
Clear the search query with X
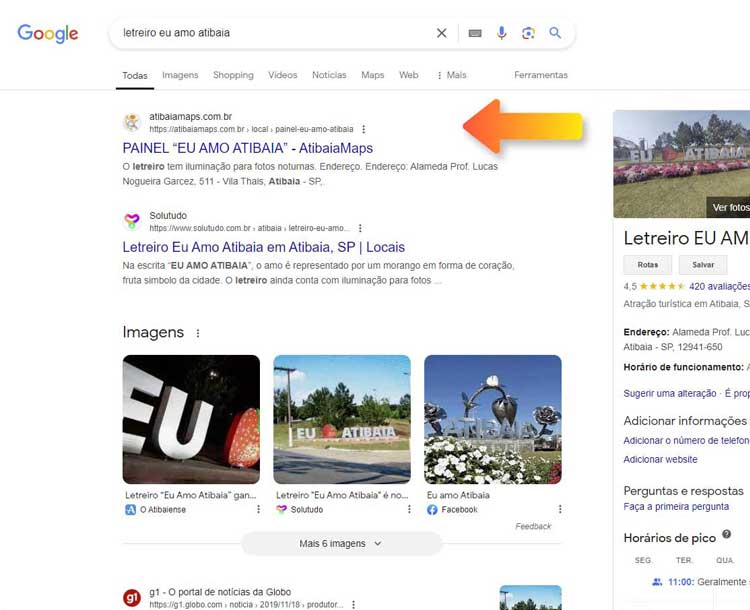tap(441, 33)
